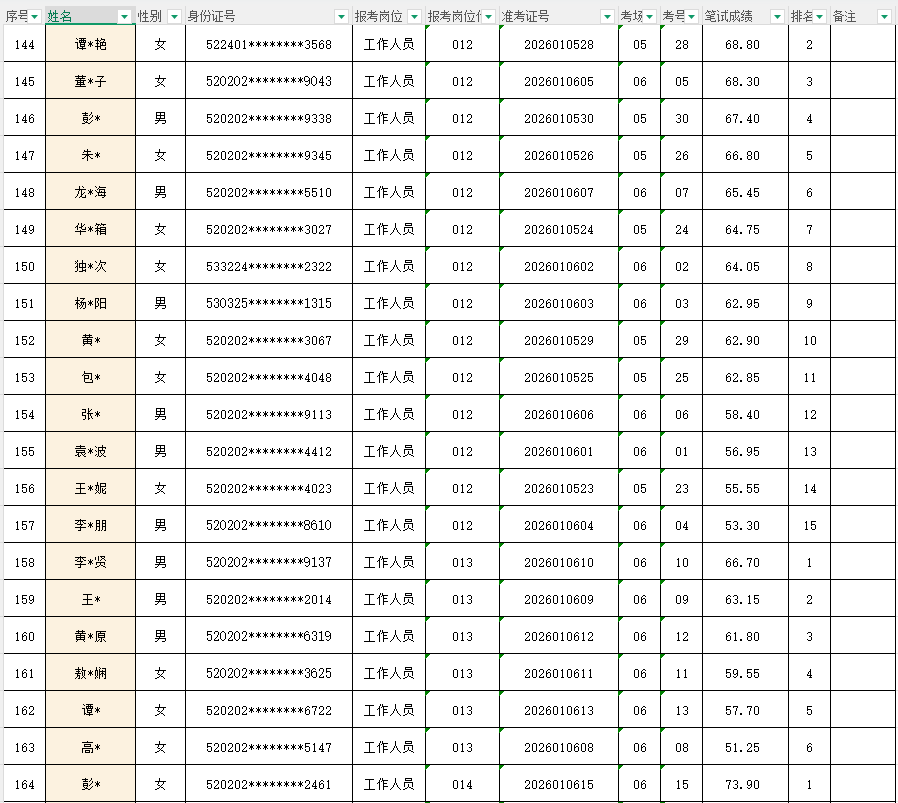
Task: Select name cell 独*次
Action: coord(90,266)
